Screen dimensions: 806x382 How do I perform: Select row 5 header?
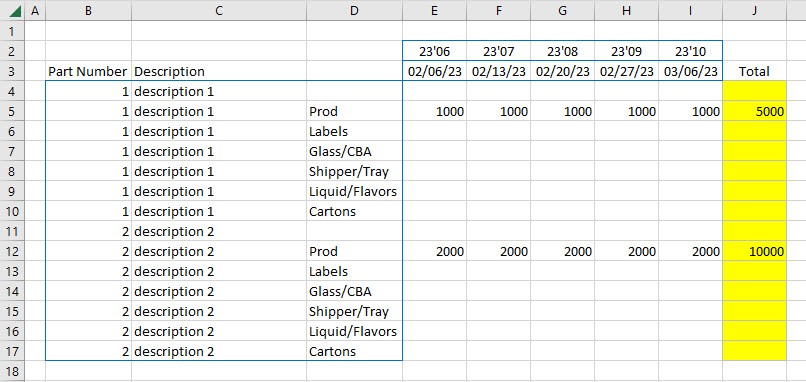[12, 112]
